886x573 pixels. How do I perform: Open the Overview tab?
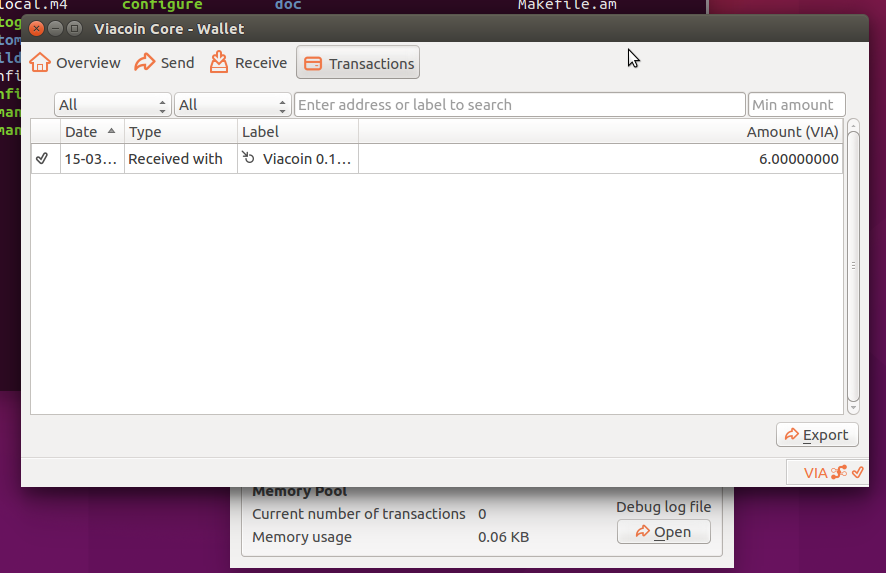click(75, 63)
